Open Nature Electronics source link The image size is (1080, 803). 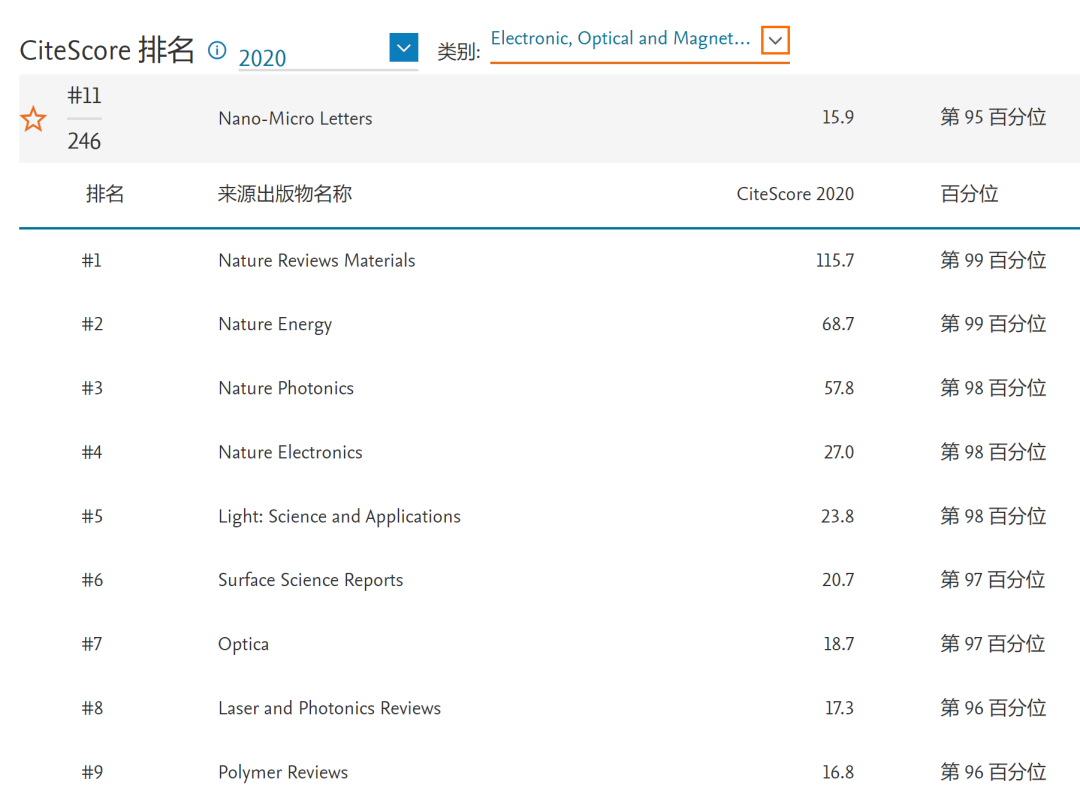[290, 452]
